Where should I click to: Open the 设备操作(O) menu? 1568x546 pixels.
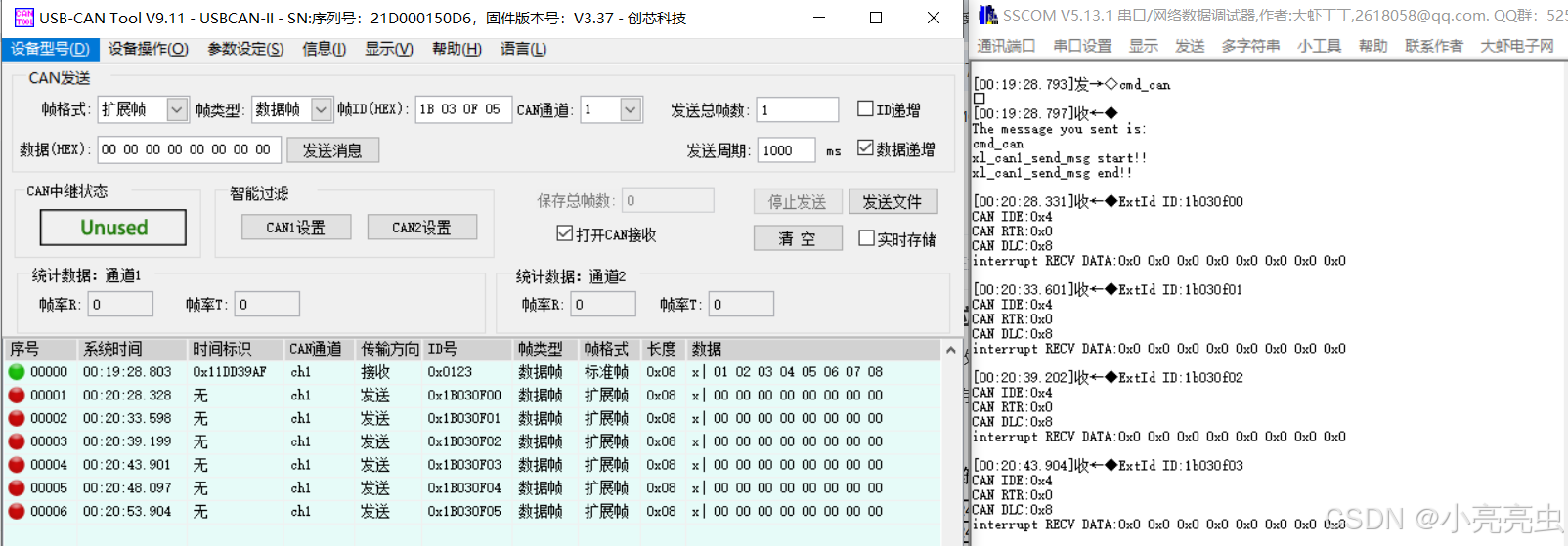coord(148,49)
